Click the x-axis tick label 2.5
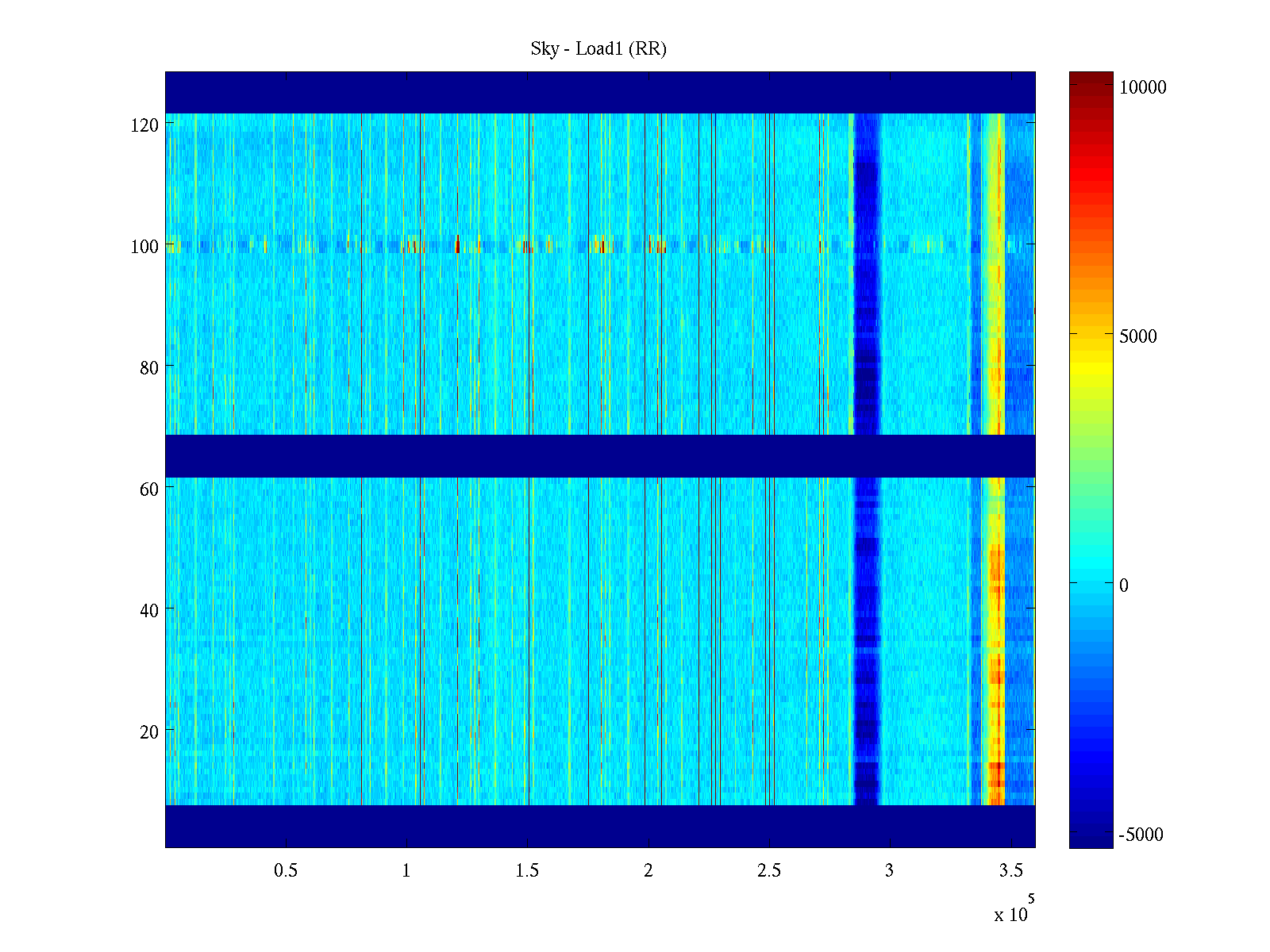1270x952 pixels. pos(768,871)
